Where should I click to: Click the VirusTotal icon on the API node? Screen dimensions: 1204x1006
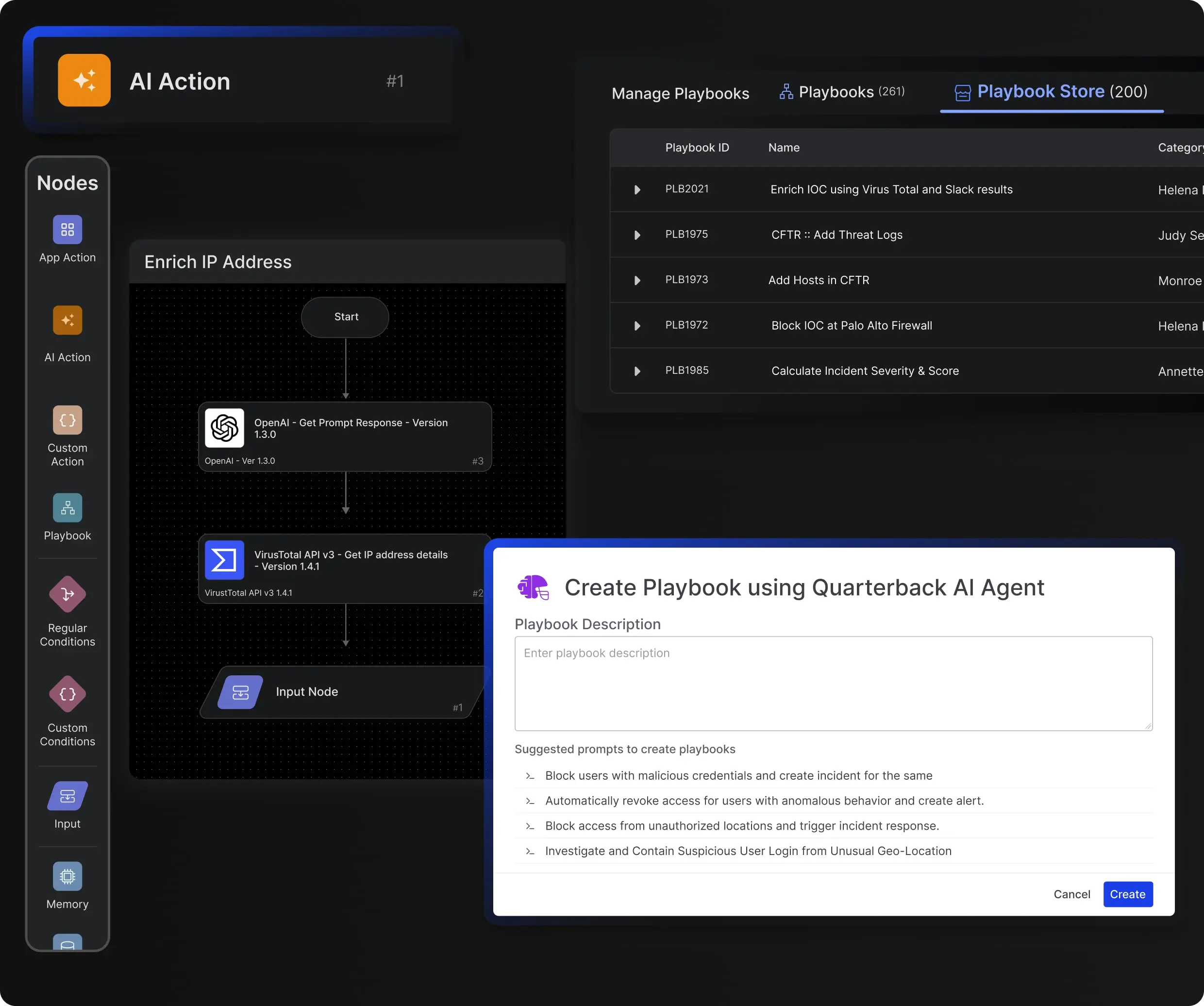point(224,560)
